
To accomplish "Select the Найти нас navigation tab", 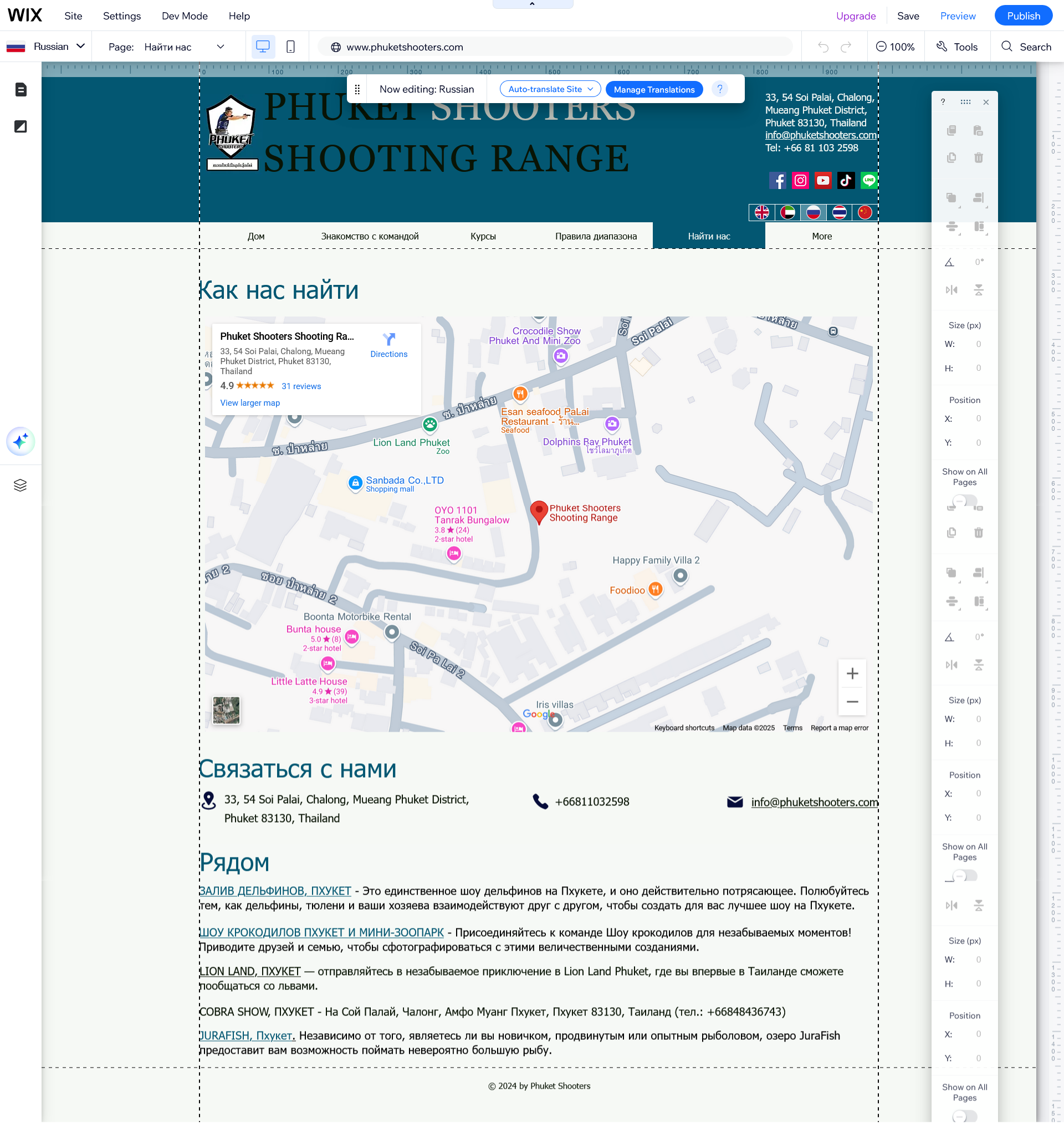I will [709, 236].
